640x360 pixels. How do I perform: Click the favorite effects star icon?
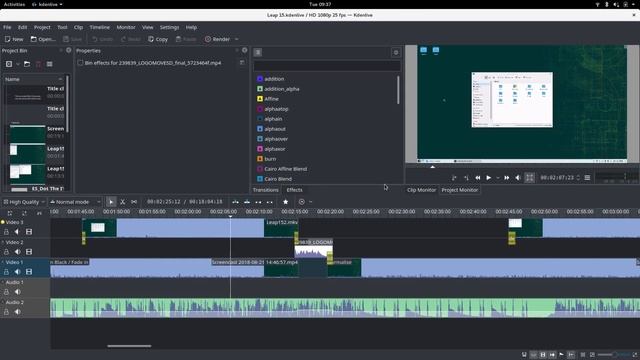[285, 202]
